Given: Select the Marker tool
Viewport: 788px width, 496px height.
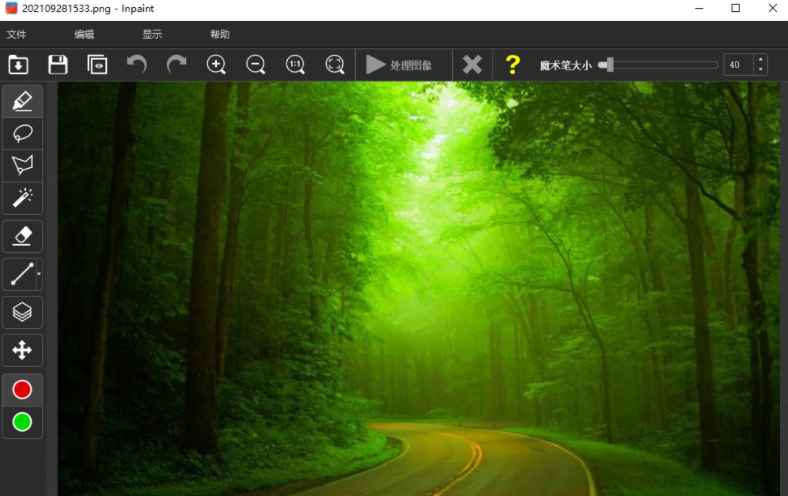Looking at the screenshot, I should click(22, 101).
